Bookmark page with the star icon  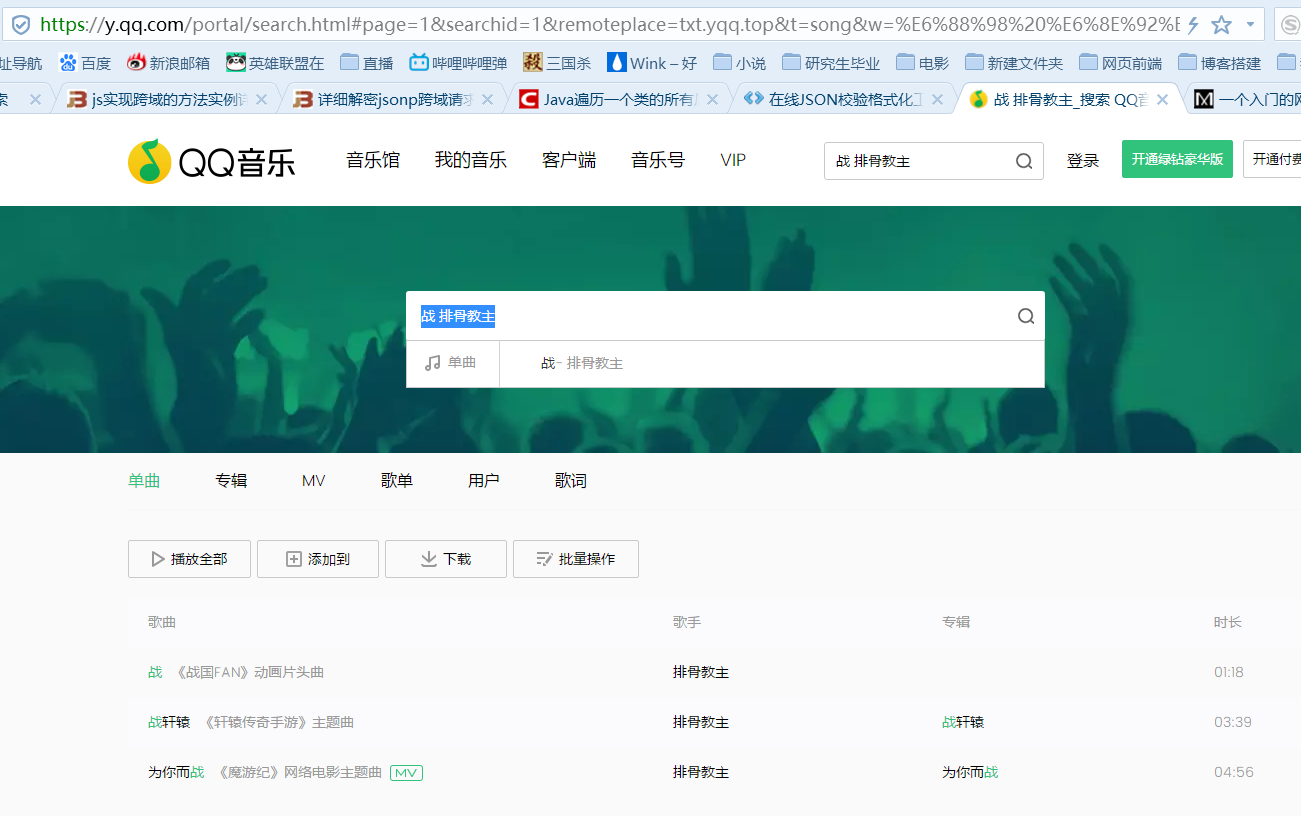tap(1221, 25)
